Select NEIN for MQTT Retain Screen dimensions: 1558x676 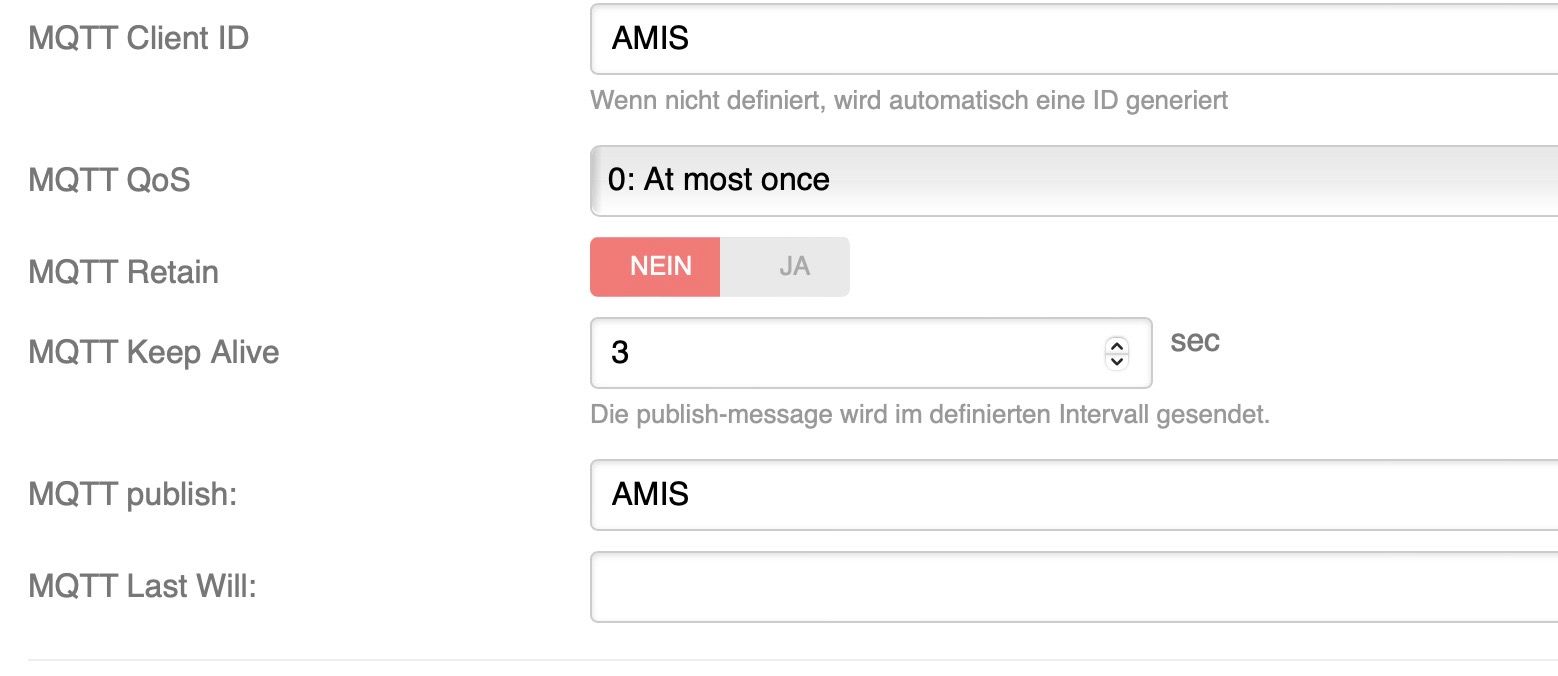click(x=655, y=267)
